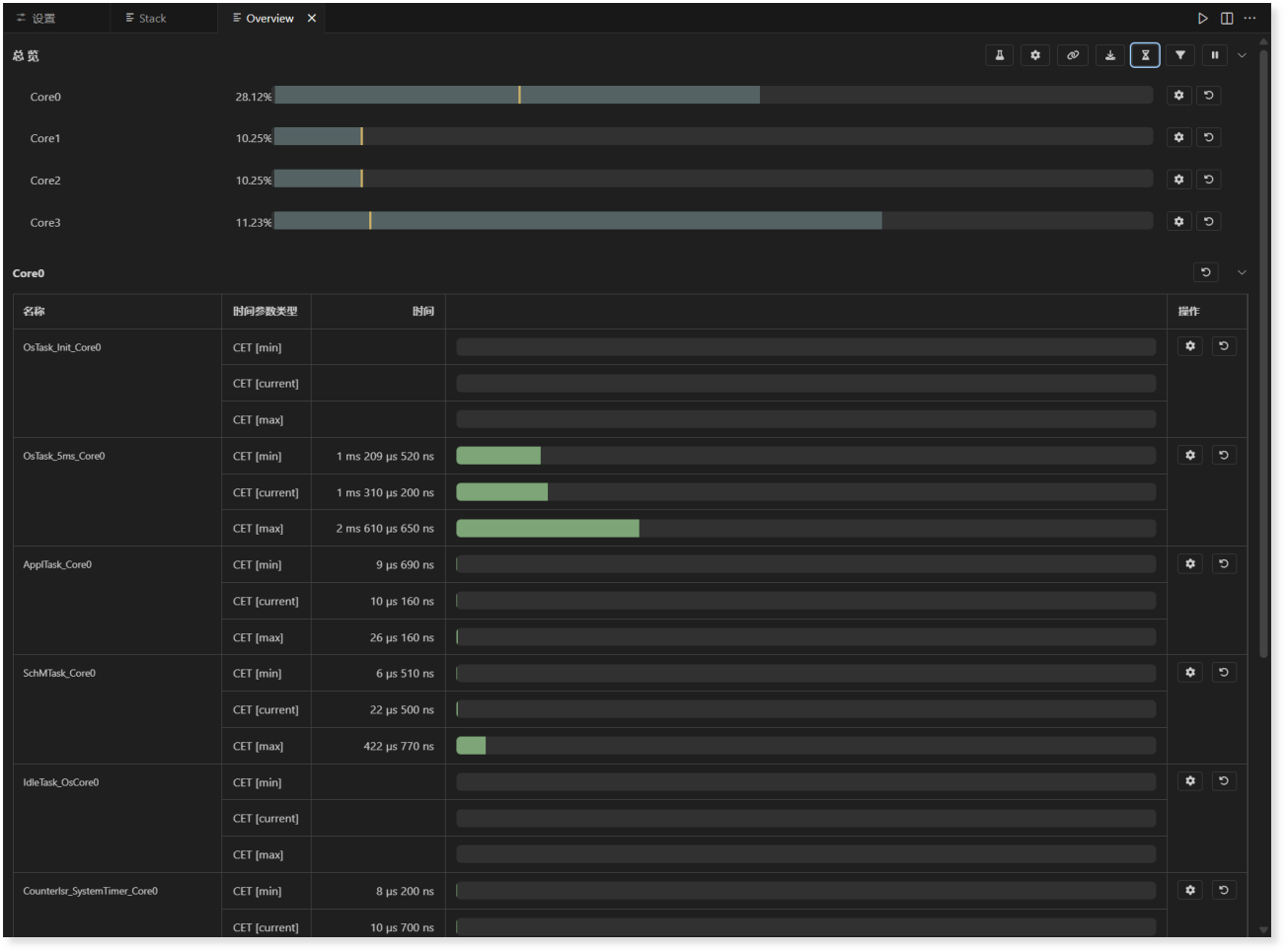Viewport: 1287px width, 952px height.
Task: Toggle the hourglass time mode button
Action: (1145, 55)
